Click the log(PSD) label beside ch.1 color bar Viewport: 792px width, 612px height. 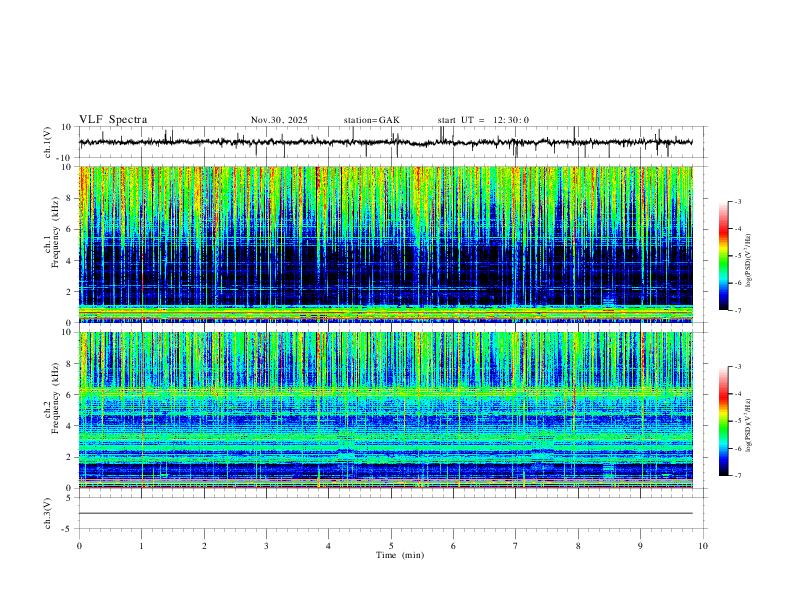(749, 260)
